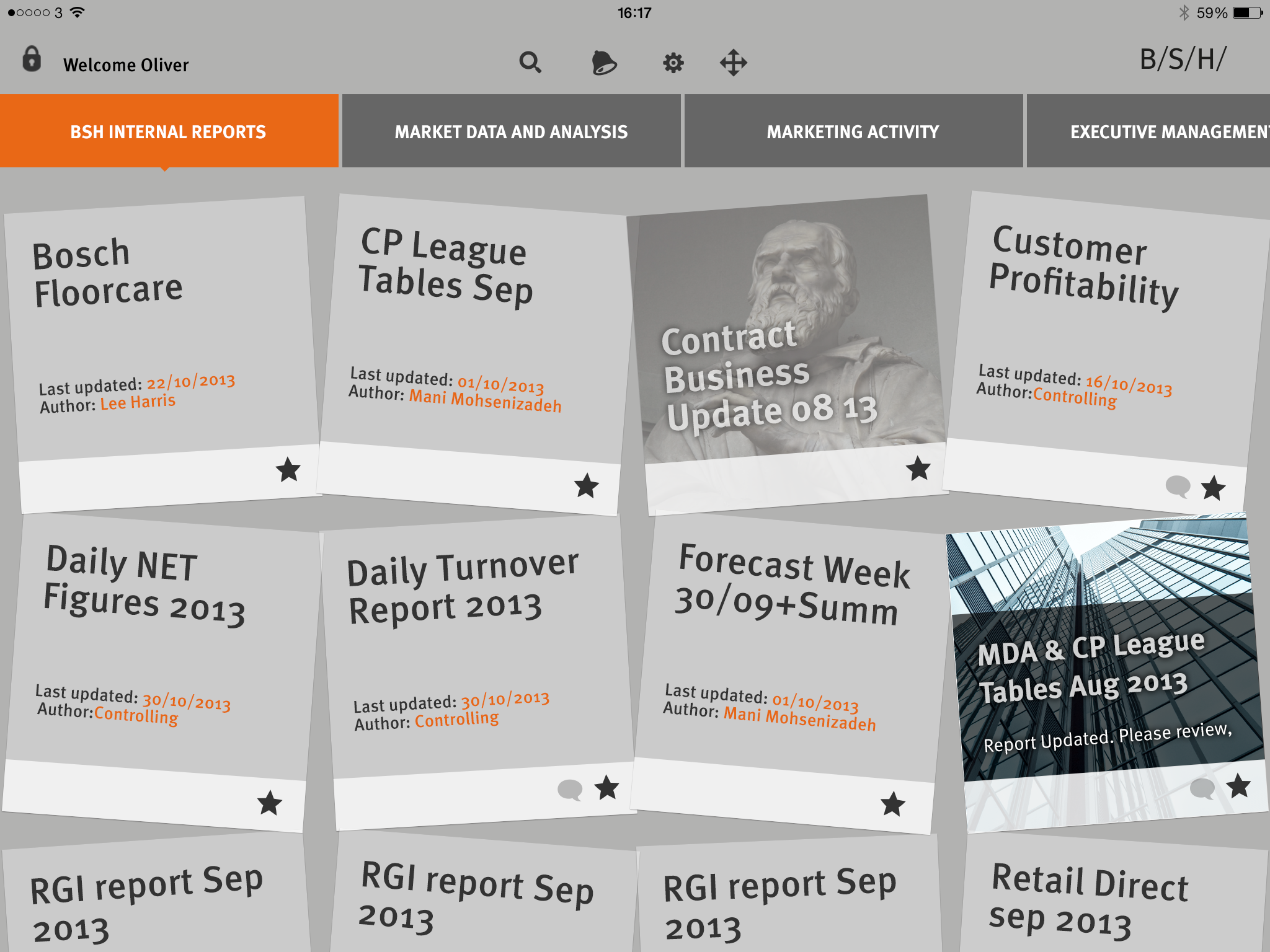Open comment bubble on Daily Turnover Report
The height and width of the screenshot is (952, 1270).
(569, 790)
